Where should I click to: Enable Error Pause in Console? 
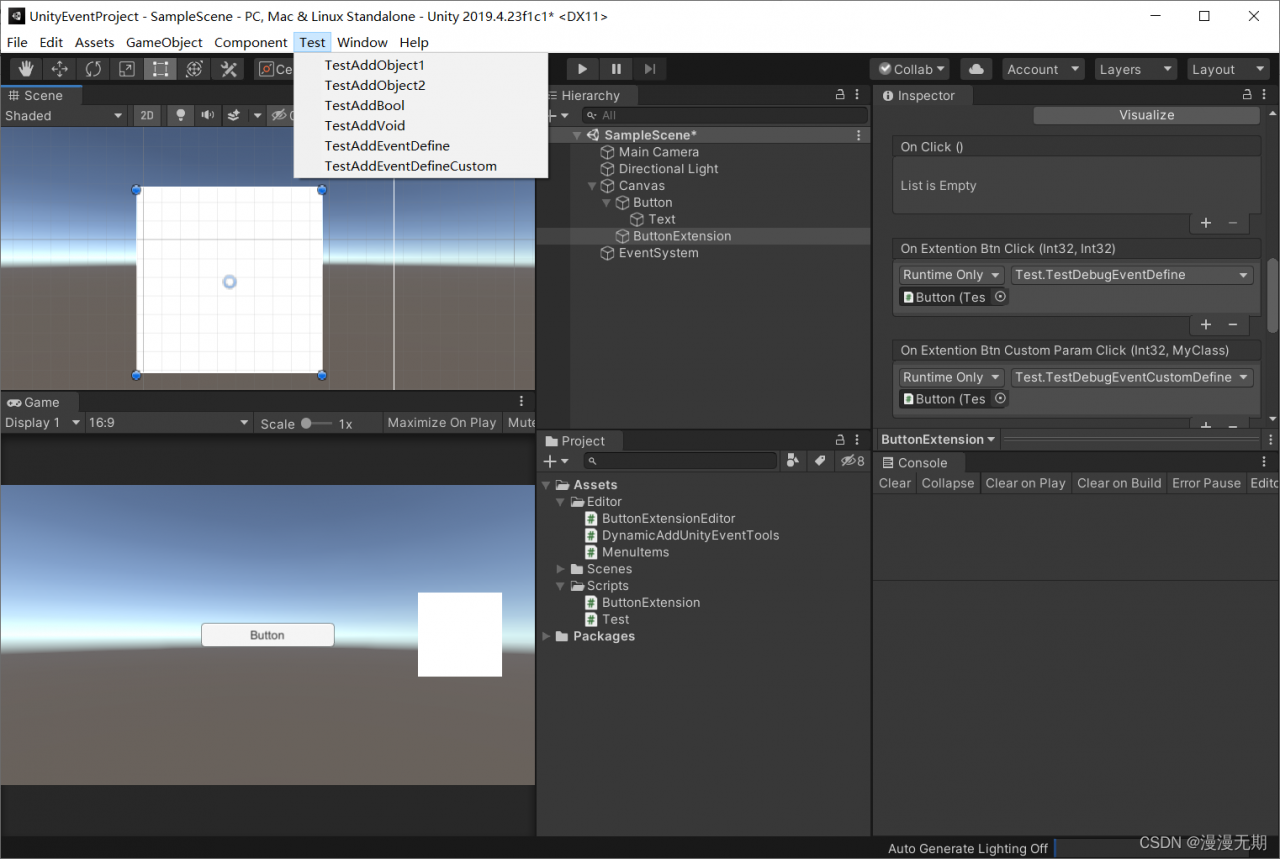(1206, 483)
